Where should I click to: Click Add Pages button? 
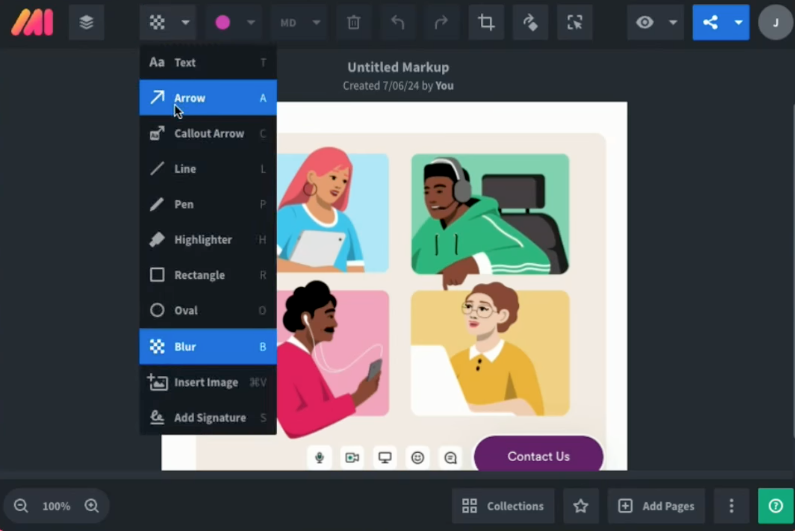[x=657, y=506]
